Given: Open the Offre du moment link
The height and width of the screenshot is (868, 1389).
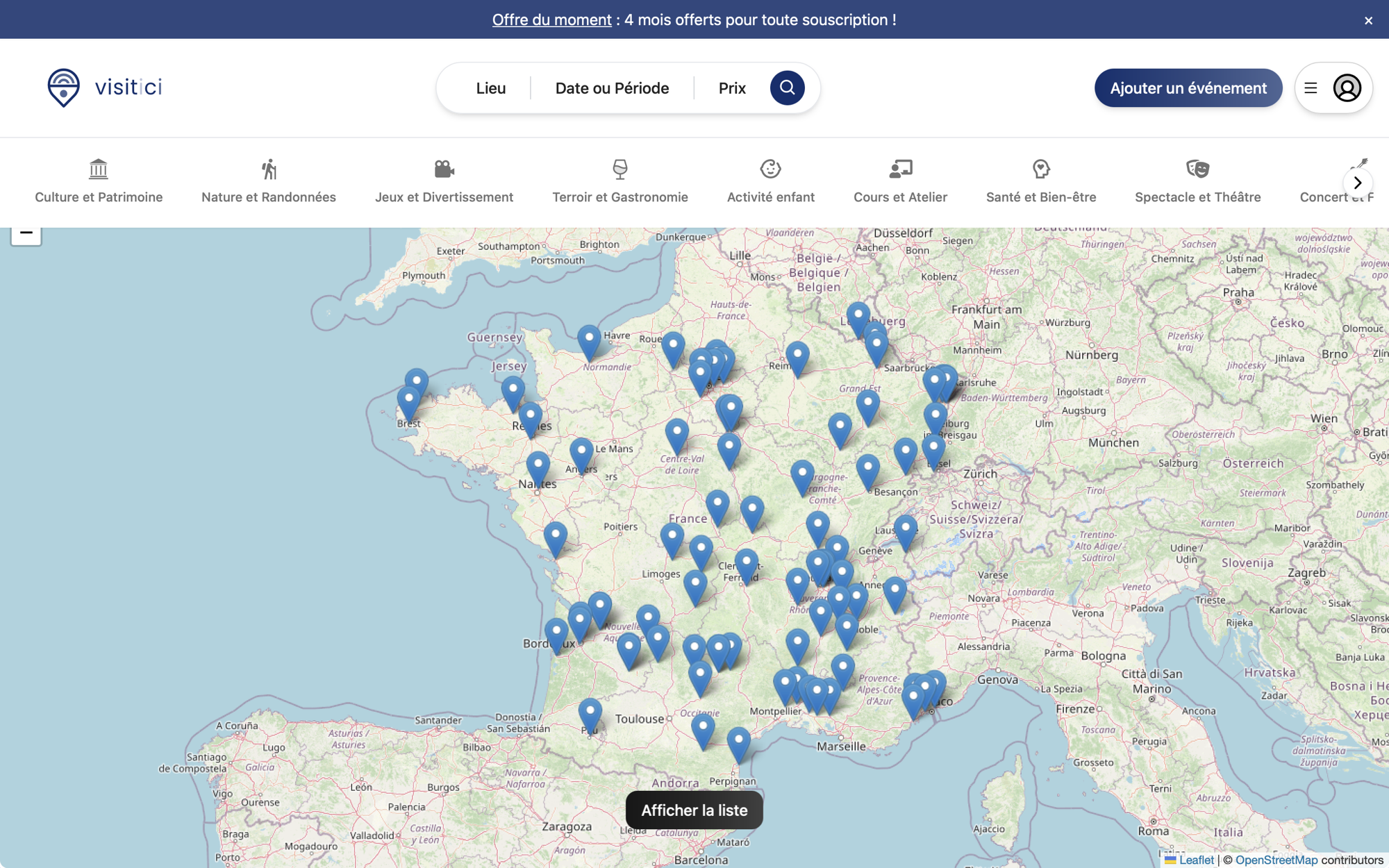Looking at the screenshot, I should tap(551, 19).
